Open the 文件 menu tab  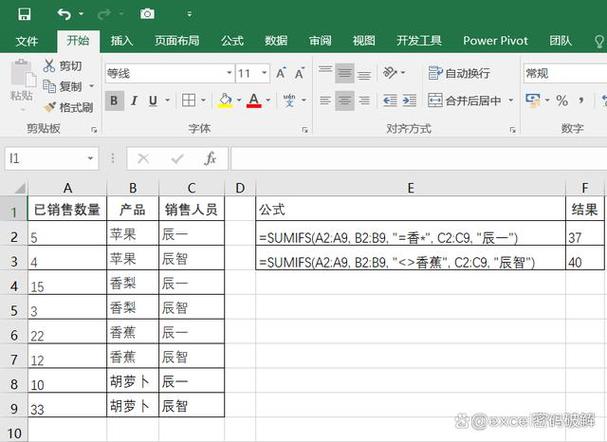coord(27,41)
